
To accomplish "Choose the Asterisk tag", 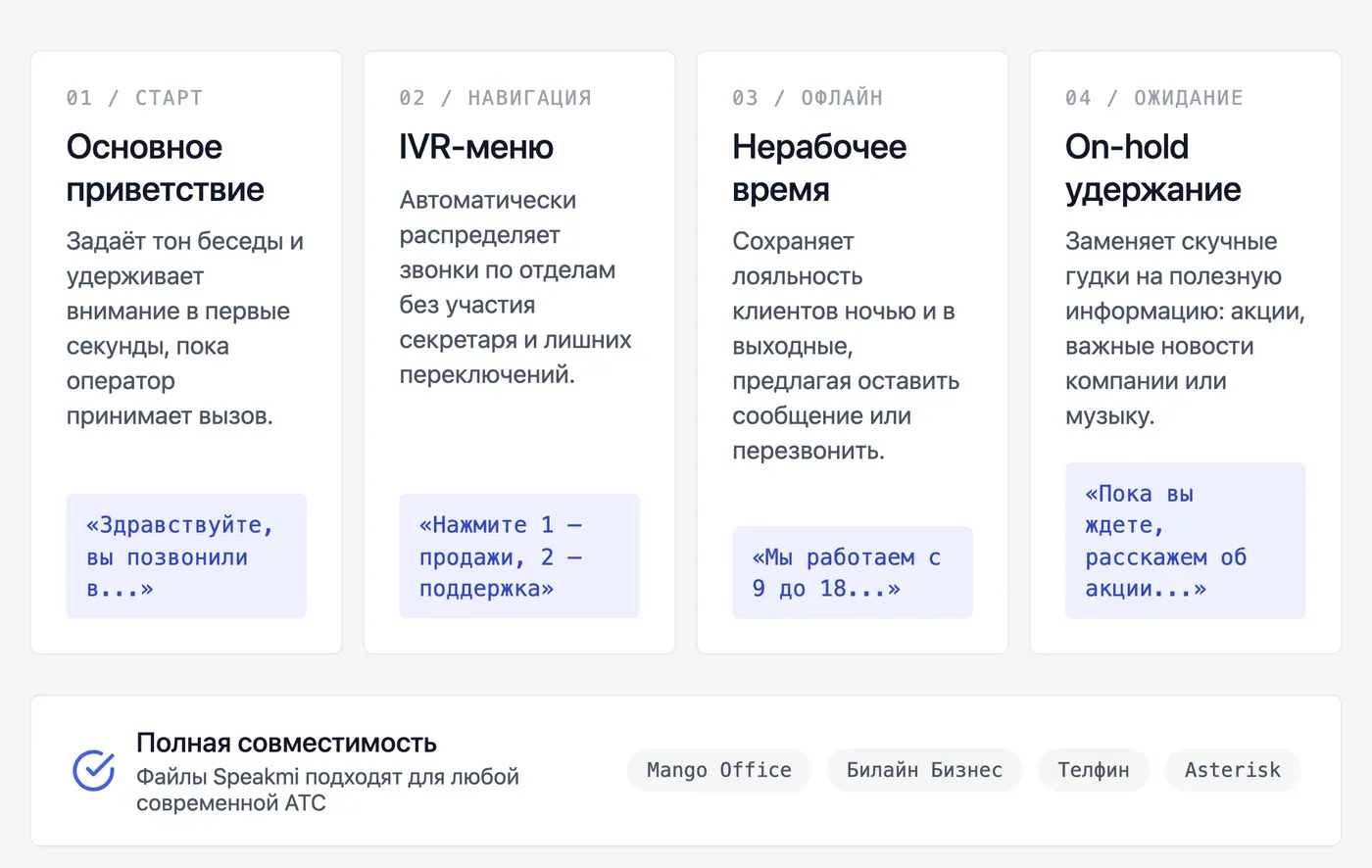I will 1233,770.
